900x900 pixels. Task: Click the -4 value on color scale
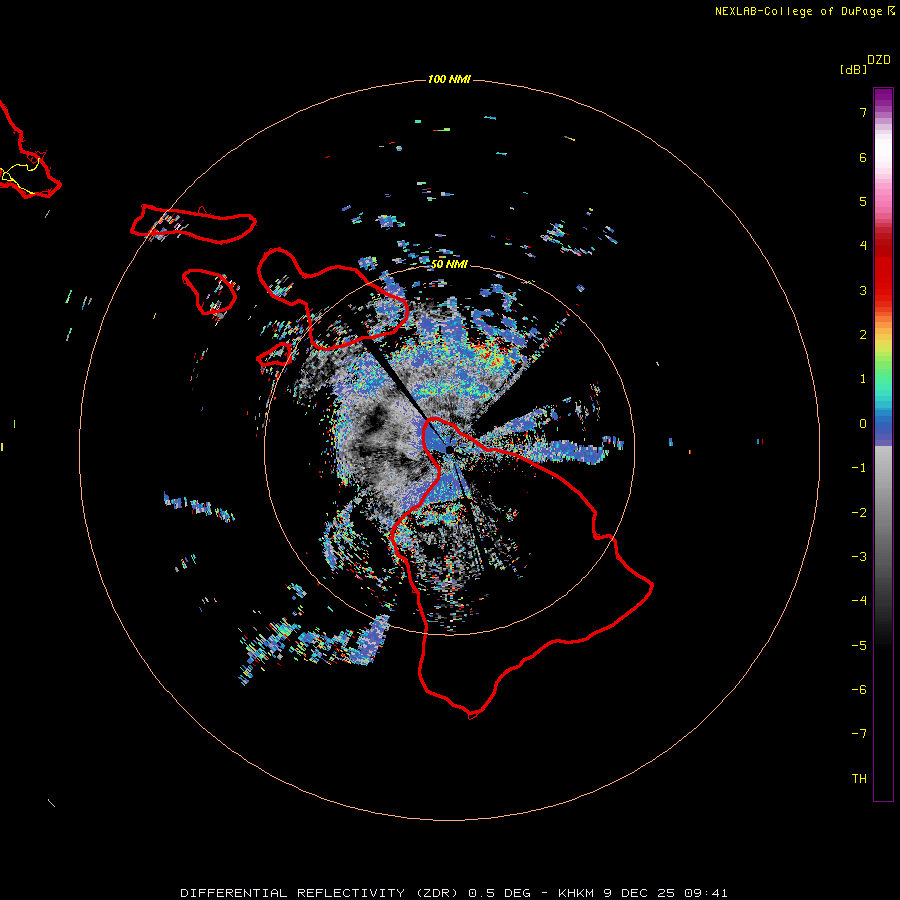(859, 601)
